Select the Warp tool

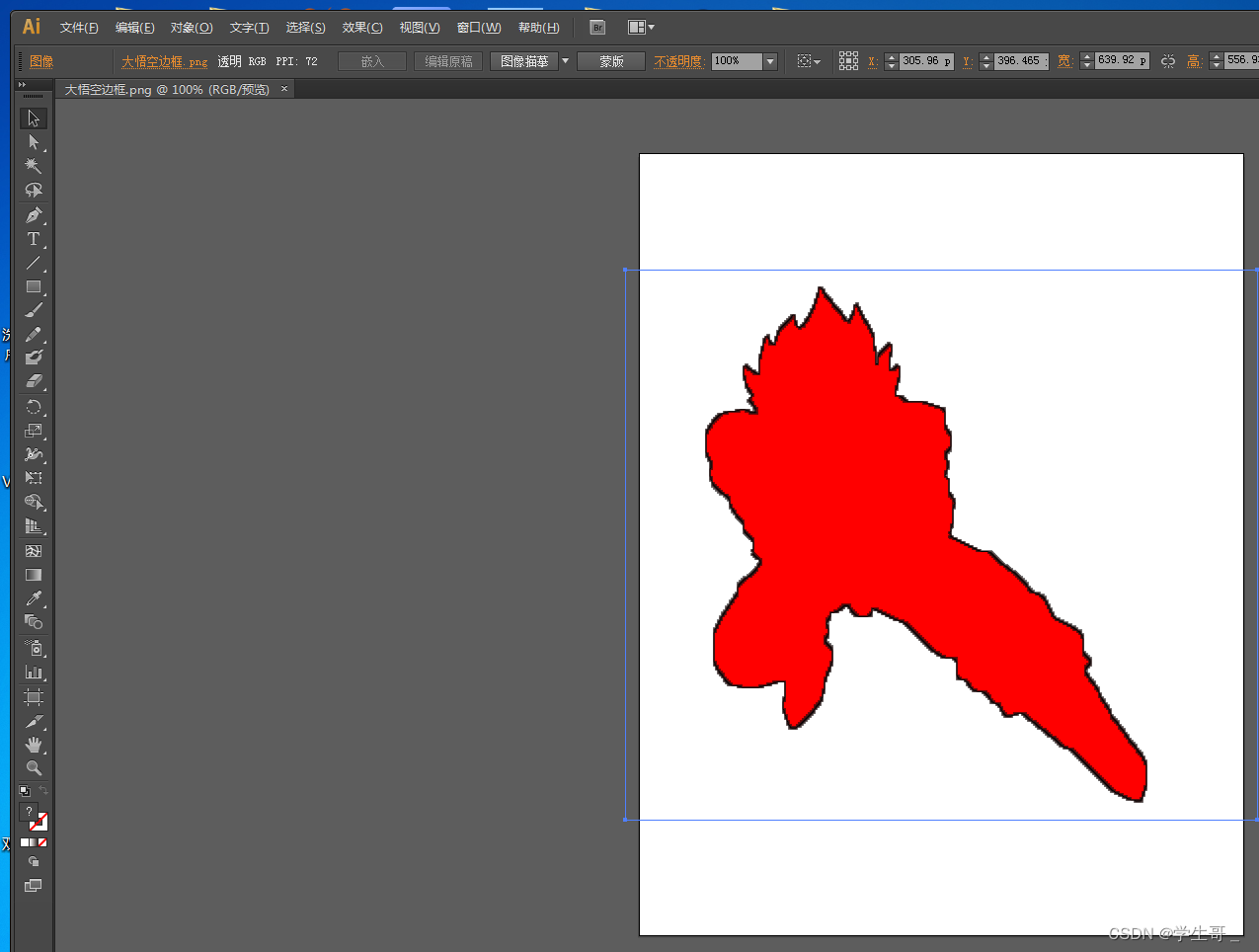pyautogui.click(x=34, y=454)
